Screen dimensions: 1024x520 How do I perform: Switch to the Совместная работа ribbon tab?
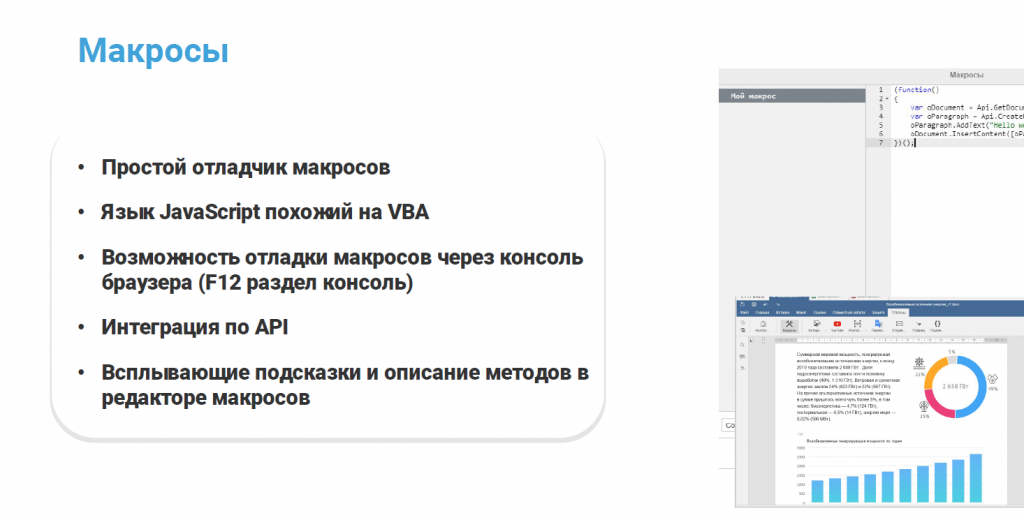coord(849,312)
